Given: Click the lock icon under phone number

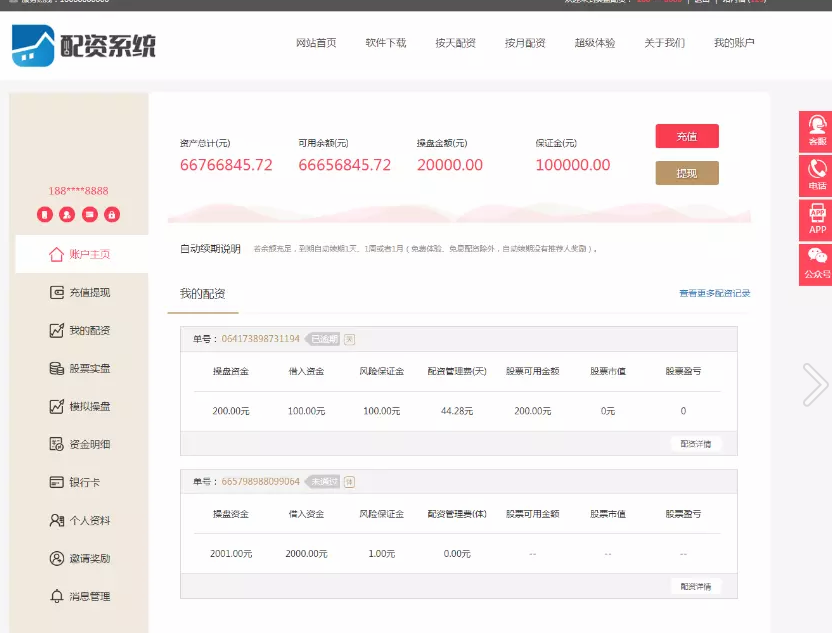Looking at the screenshot, I should [x=112, y=214].
